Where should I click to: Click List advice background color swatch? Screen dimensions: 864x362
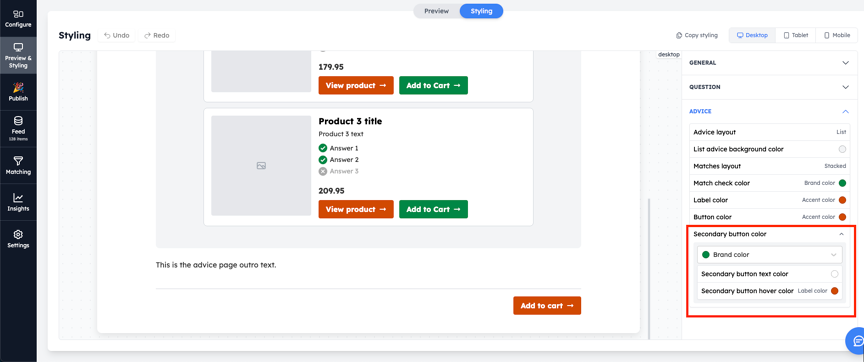click(x=842, y=149)
